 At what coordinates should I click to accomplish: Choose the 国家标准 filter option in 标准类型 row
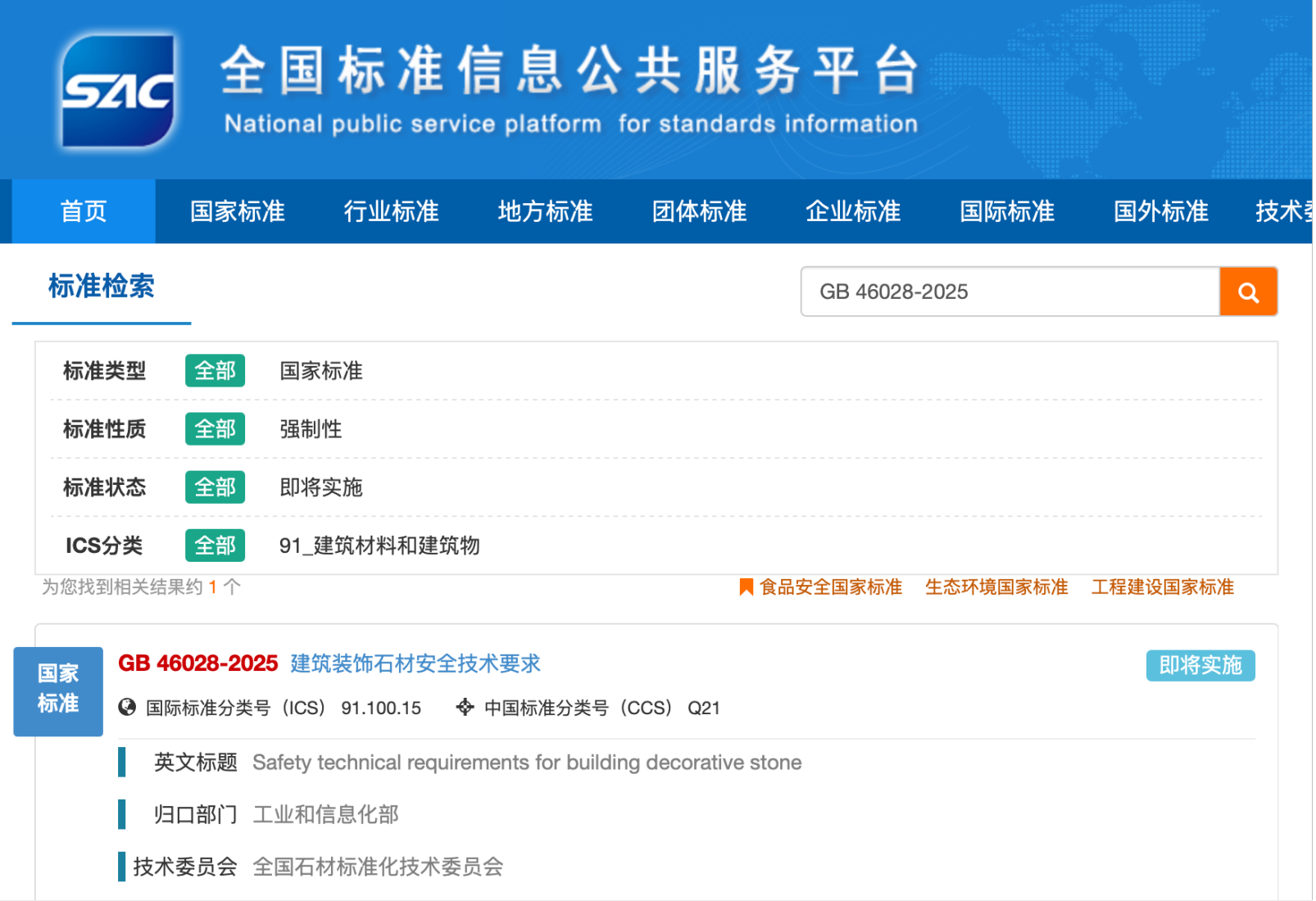[x=321, y=371]
